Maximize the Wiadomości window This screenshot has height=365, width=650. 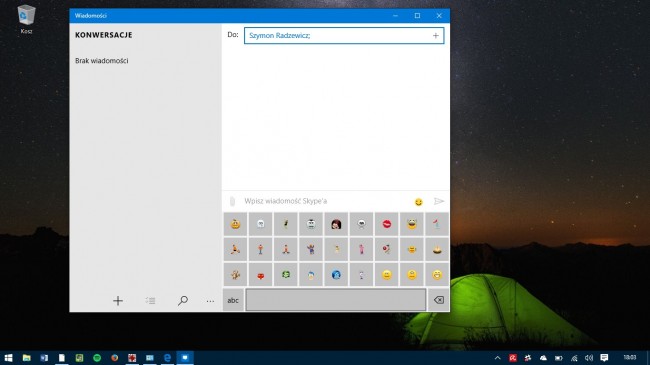pos(417,16)
